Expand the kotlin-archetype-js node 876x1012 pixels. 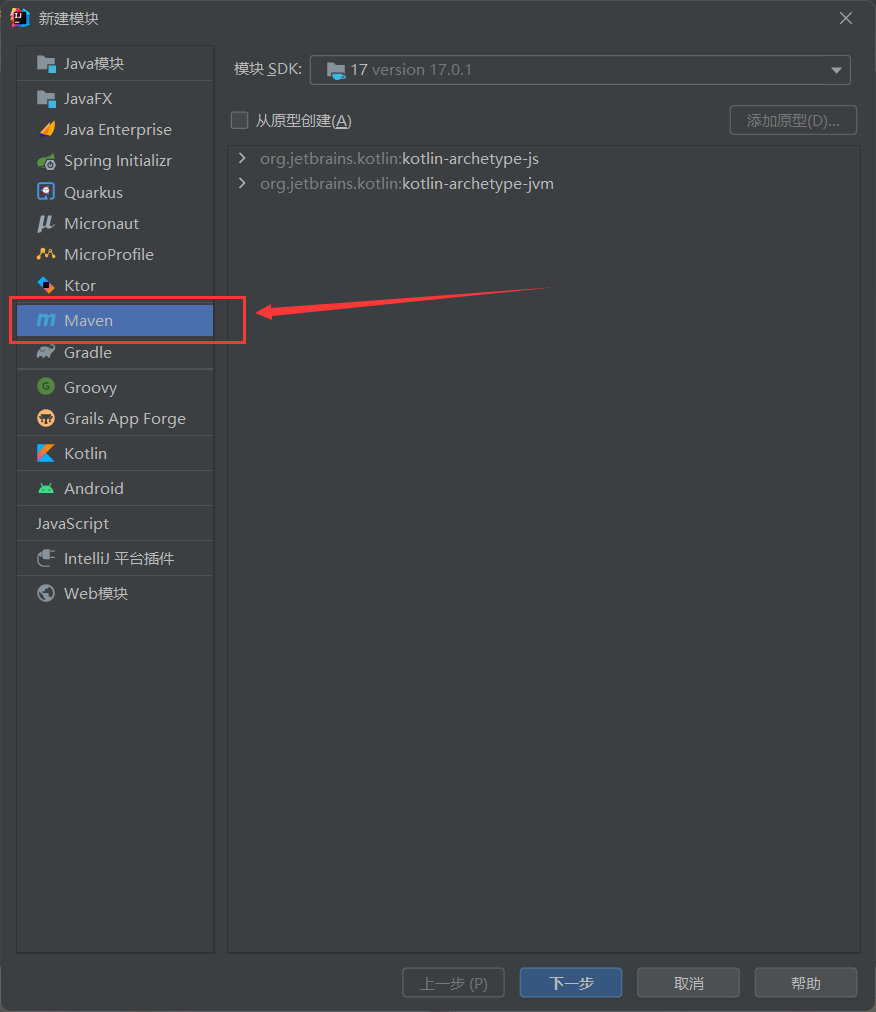(242, 158)
